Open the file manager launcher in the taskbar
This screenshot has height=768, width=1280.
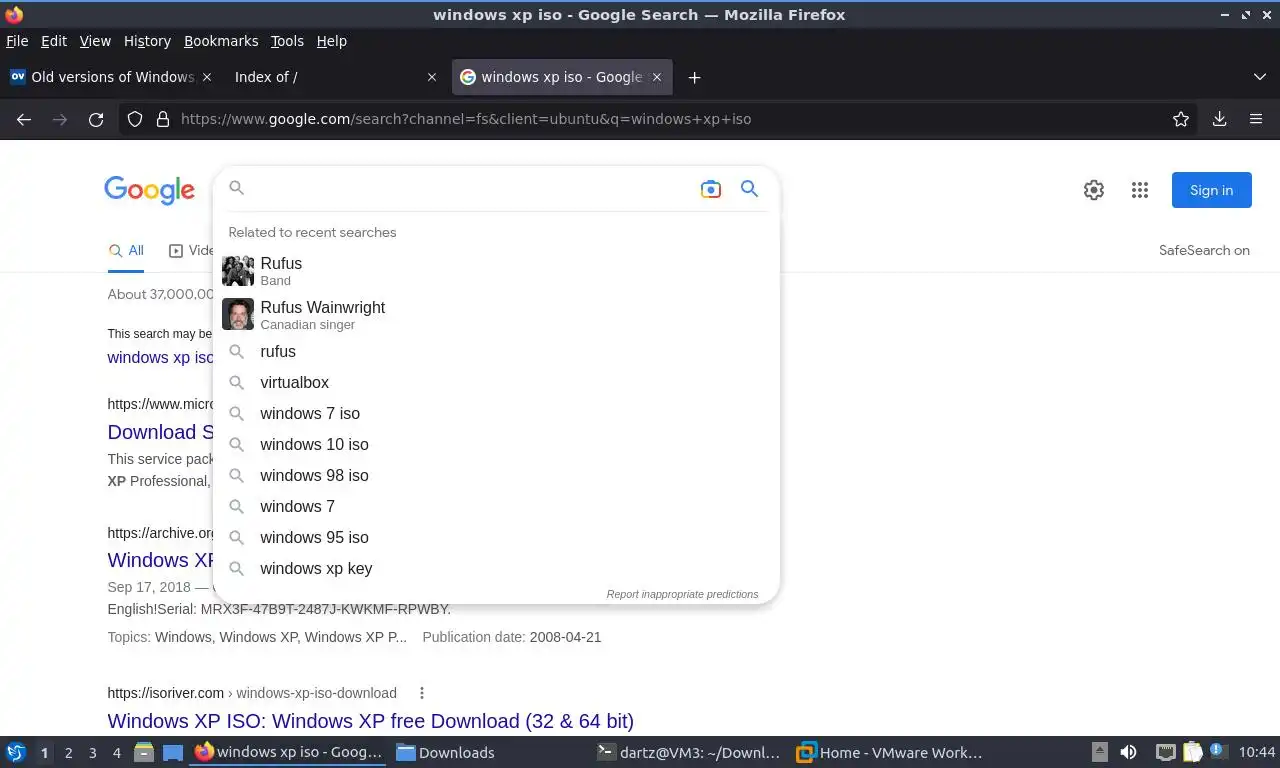click(144, 752)
